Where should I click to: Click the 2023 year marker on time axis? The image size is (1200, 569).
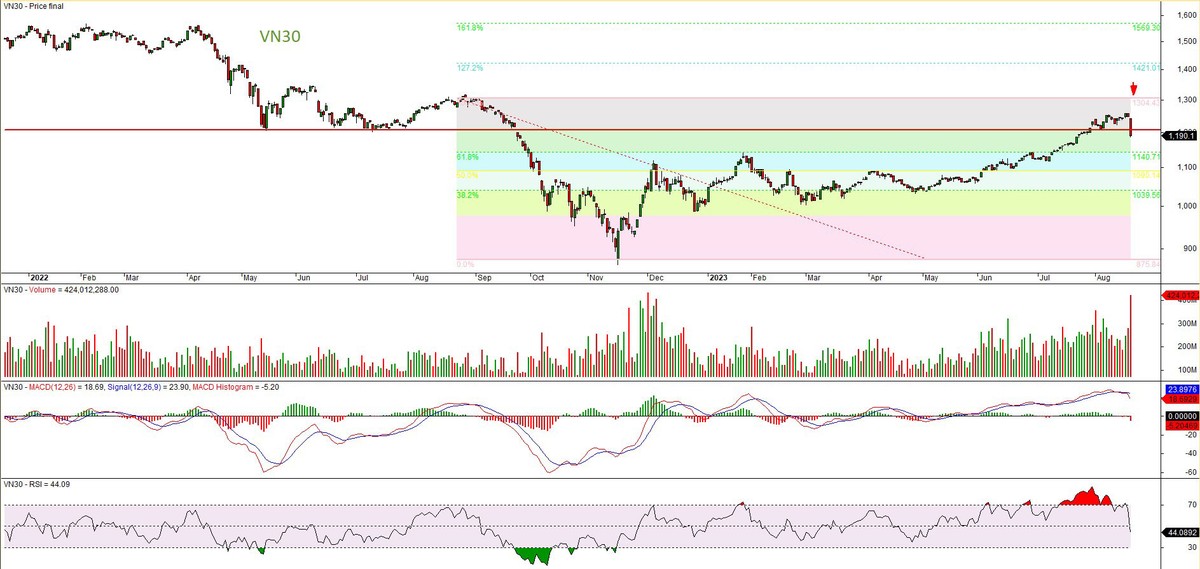720,277
